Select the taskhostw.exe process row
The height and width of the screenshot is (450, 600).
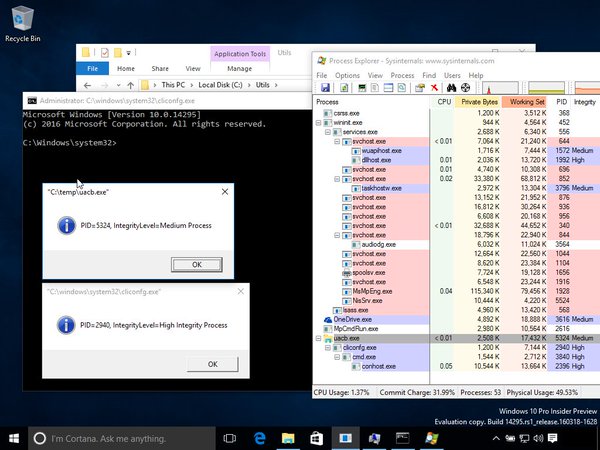(x=456, y=188)
